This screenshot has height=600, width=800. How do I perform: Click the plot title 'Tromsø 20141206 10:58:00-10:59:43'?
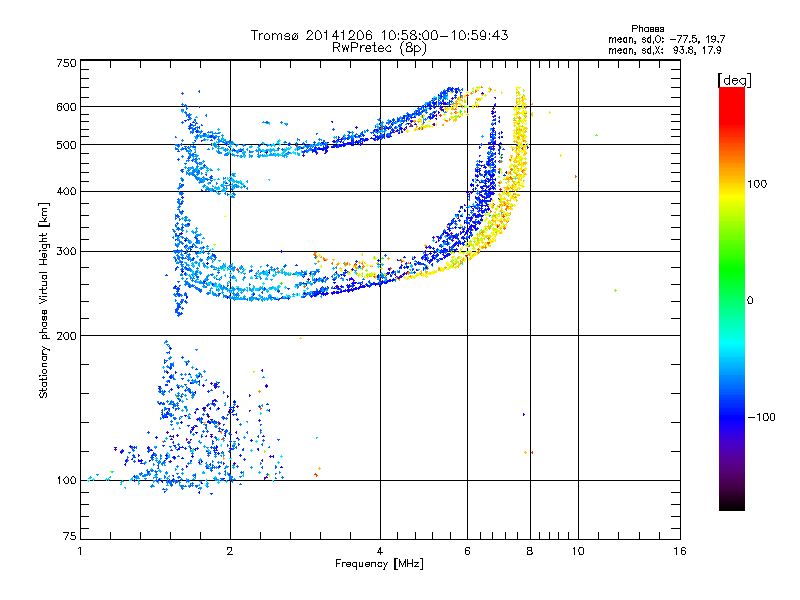pos(380,35)
